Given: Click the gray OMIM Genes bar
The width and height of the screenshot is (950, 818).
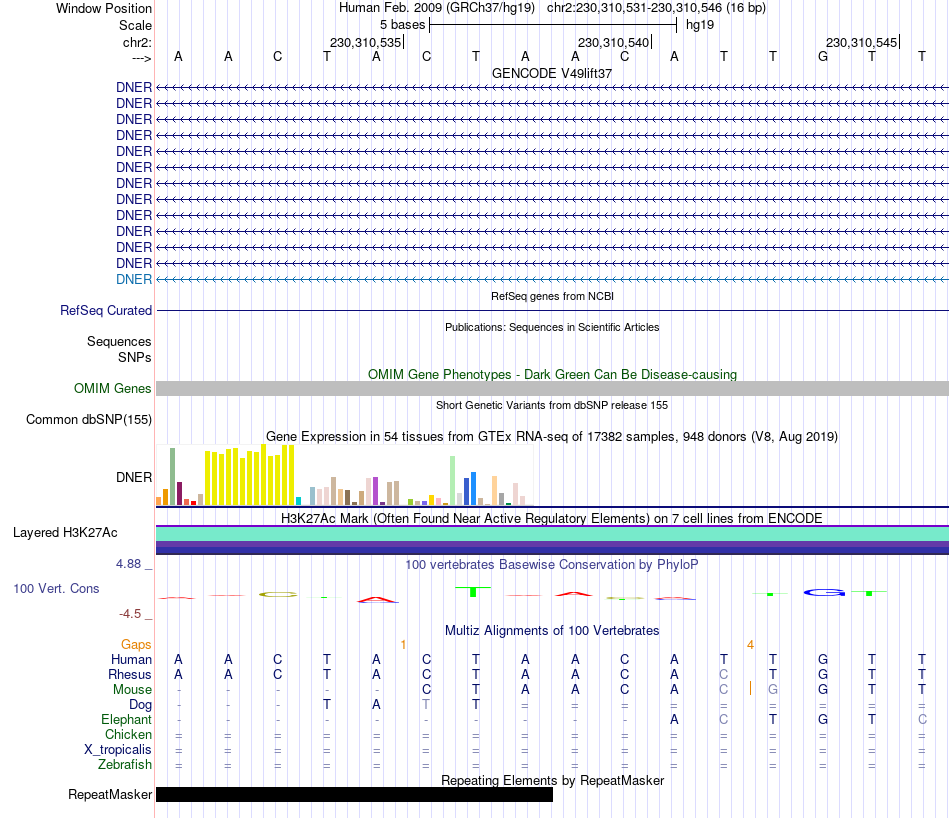Looking at the screenshot, I should pyautogui.click(x=552, y=388).
